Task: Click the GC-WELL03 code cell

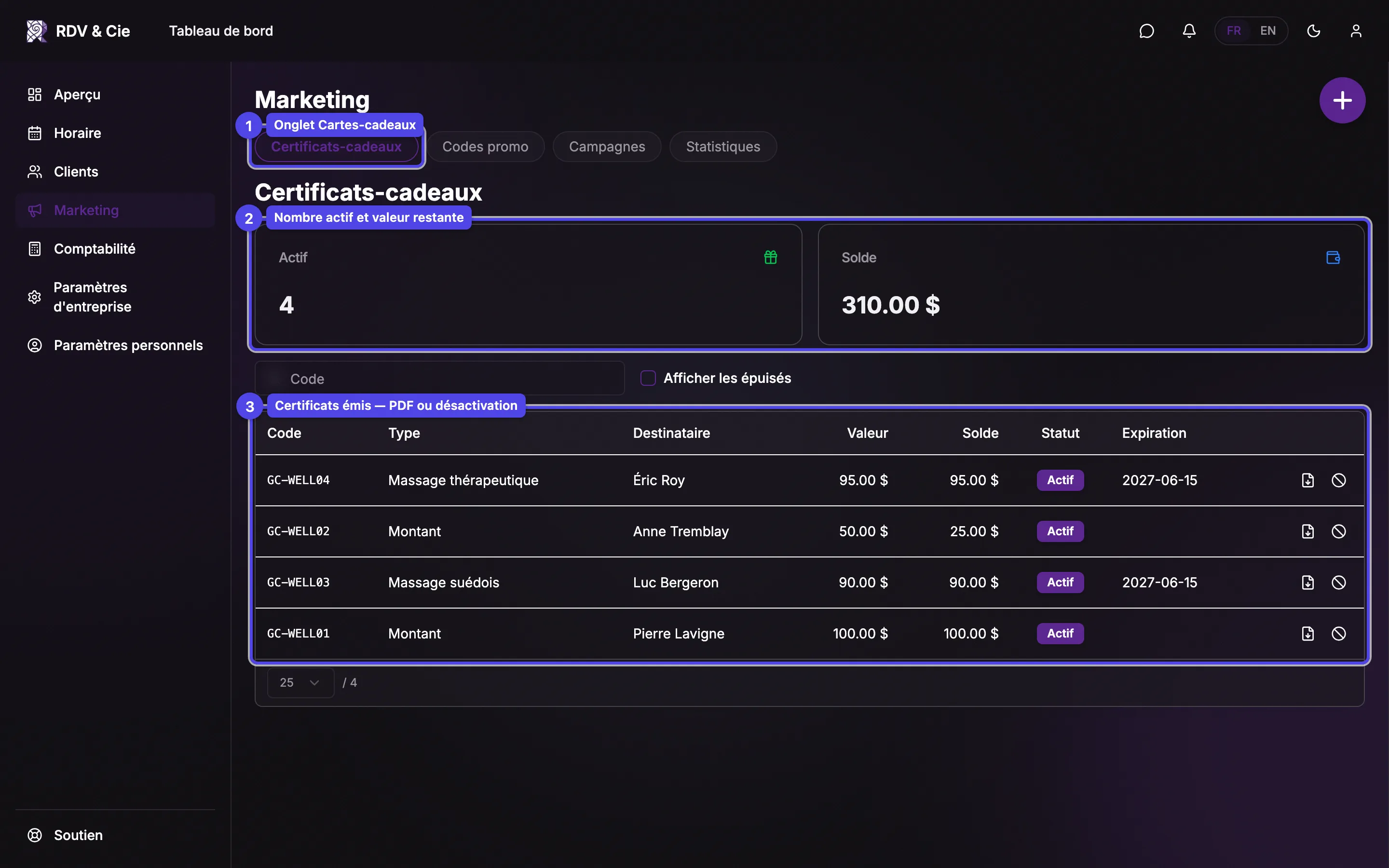Action: coord(299,583)
